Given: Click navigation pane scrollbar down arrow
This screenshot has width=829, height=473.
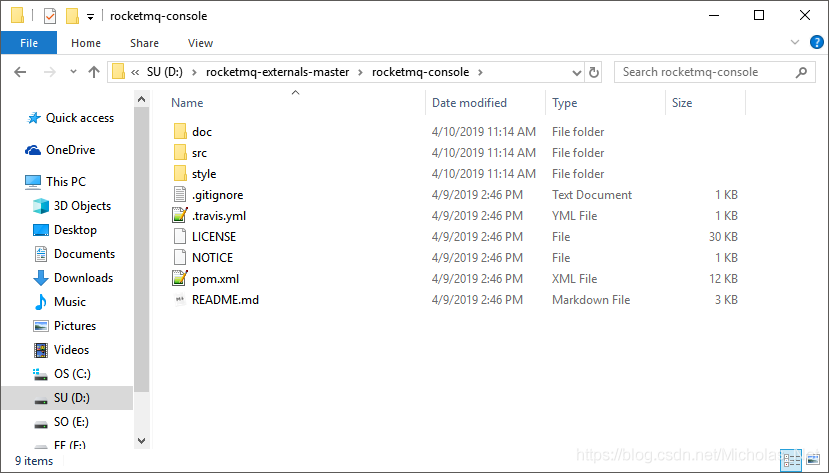Looking at the screenshot, I should pos(141,440).
